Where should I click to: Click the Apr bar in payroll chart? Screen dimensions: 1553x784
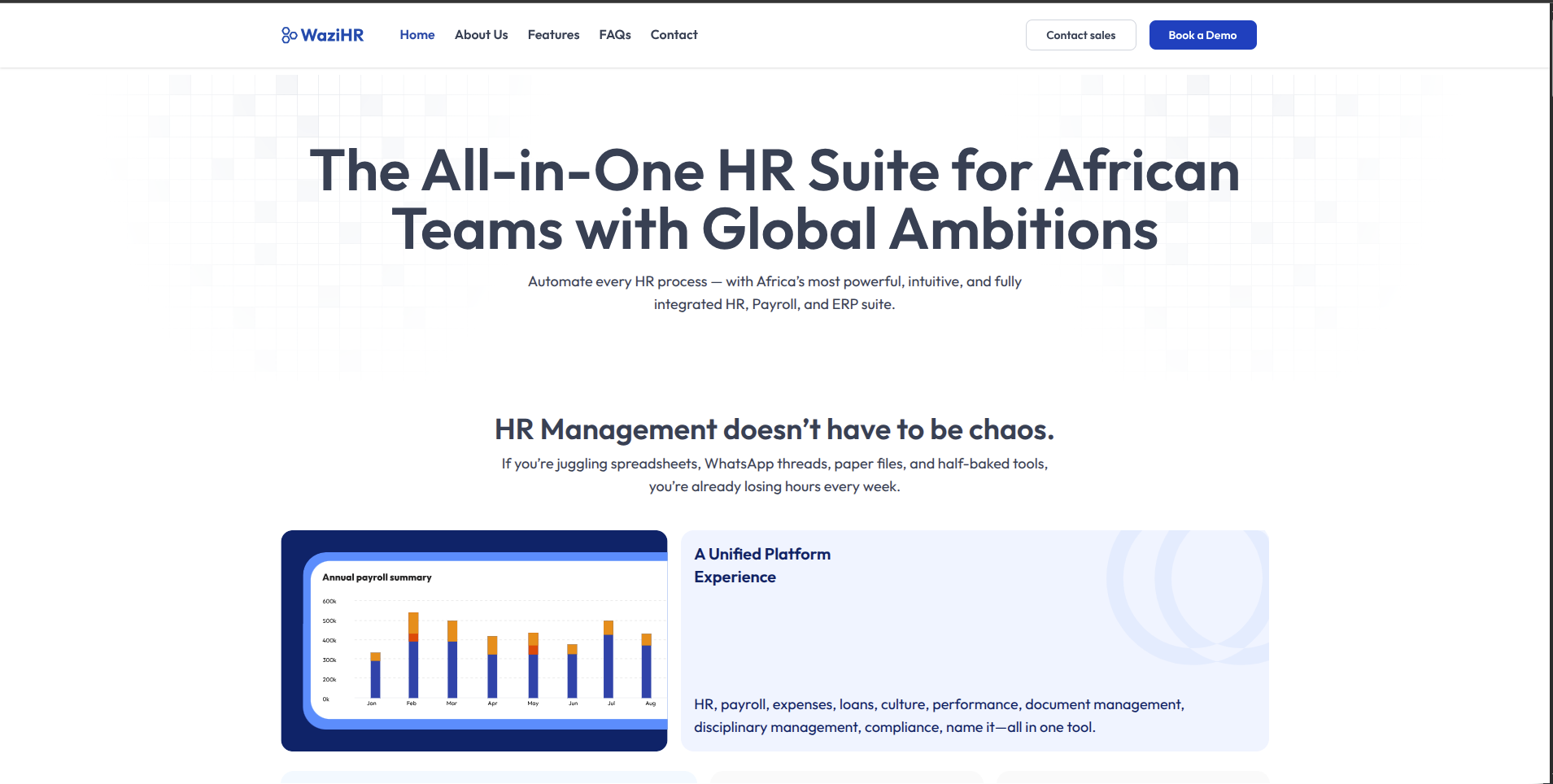(x=492, y=668)
